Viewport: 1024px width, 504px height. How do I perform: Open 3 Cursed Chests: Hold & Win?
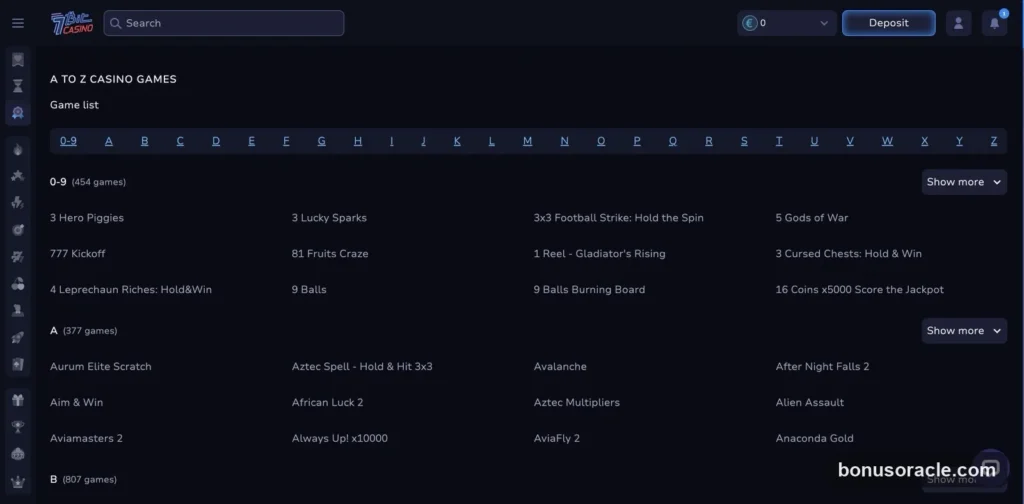(x=848, y=254)
